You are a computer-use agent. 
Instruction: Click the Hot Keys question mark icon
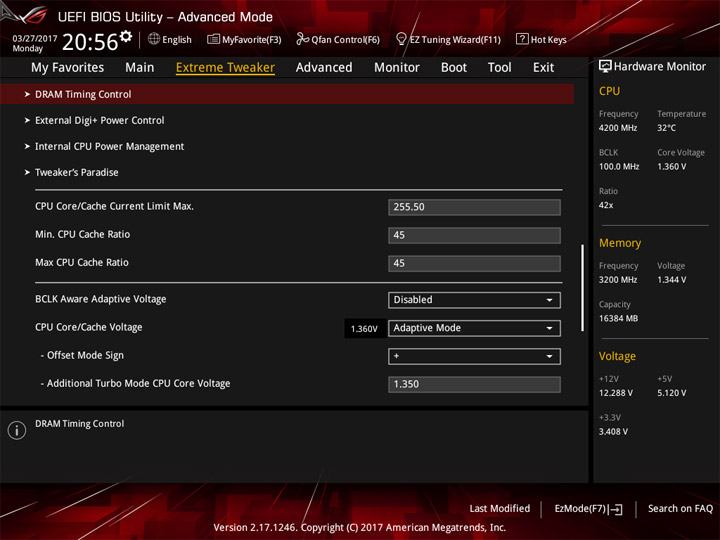[x=522, y=39]
